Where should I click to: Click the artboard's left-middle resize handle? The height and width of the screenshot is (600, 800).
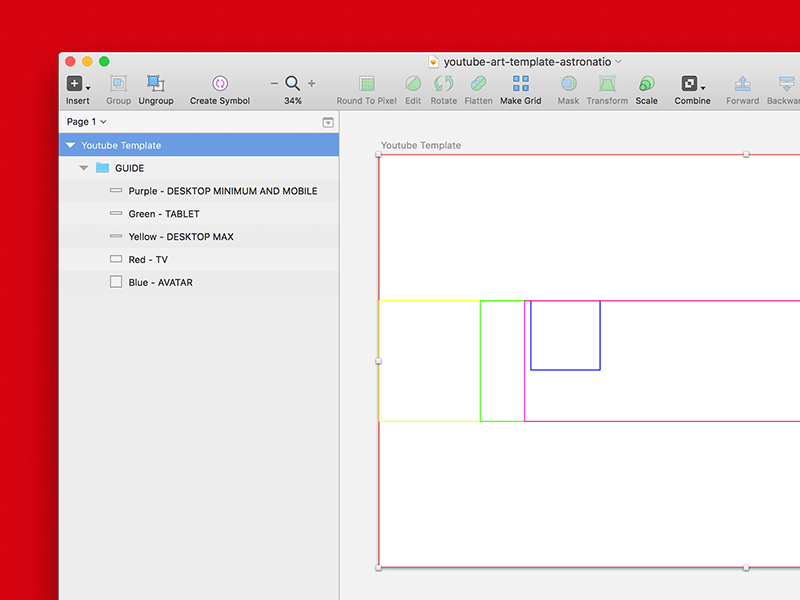point(379,361)
